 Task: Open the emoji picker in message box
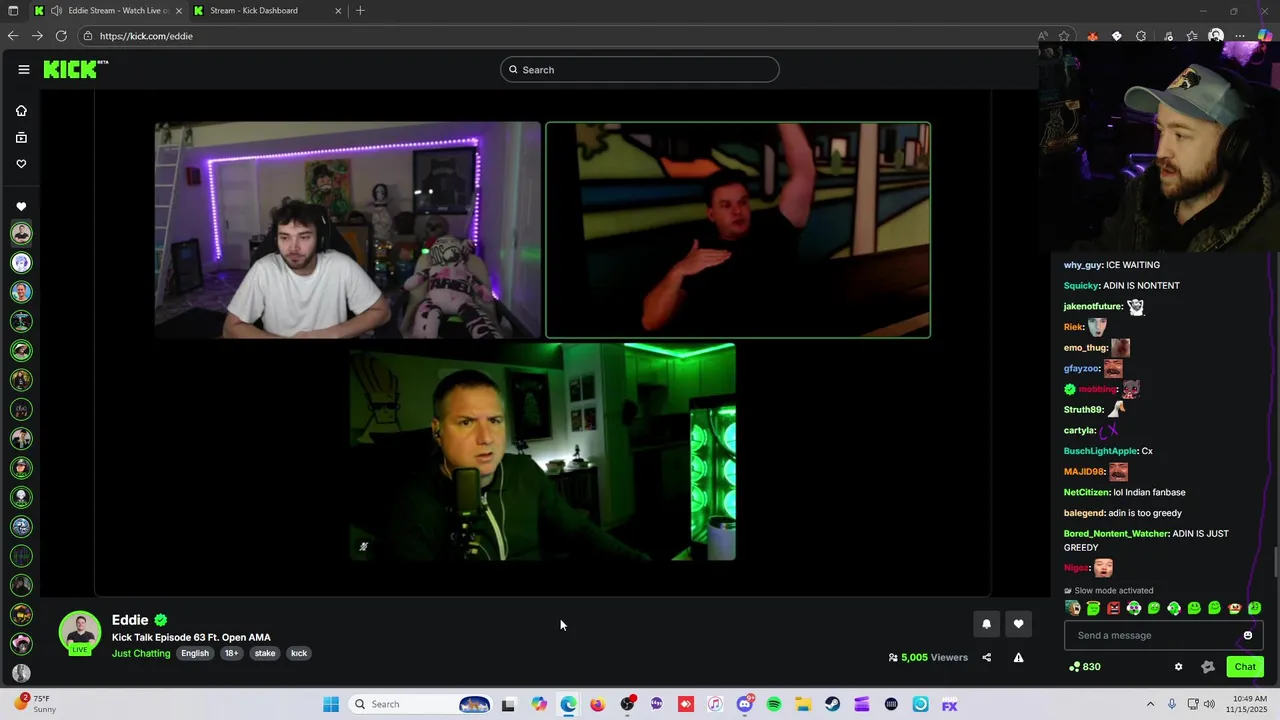click(1247, 635)
